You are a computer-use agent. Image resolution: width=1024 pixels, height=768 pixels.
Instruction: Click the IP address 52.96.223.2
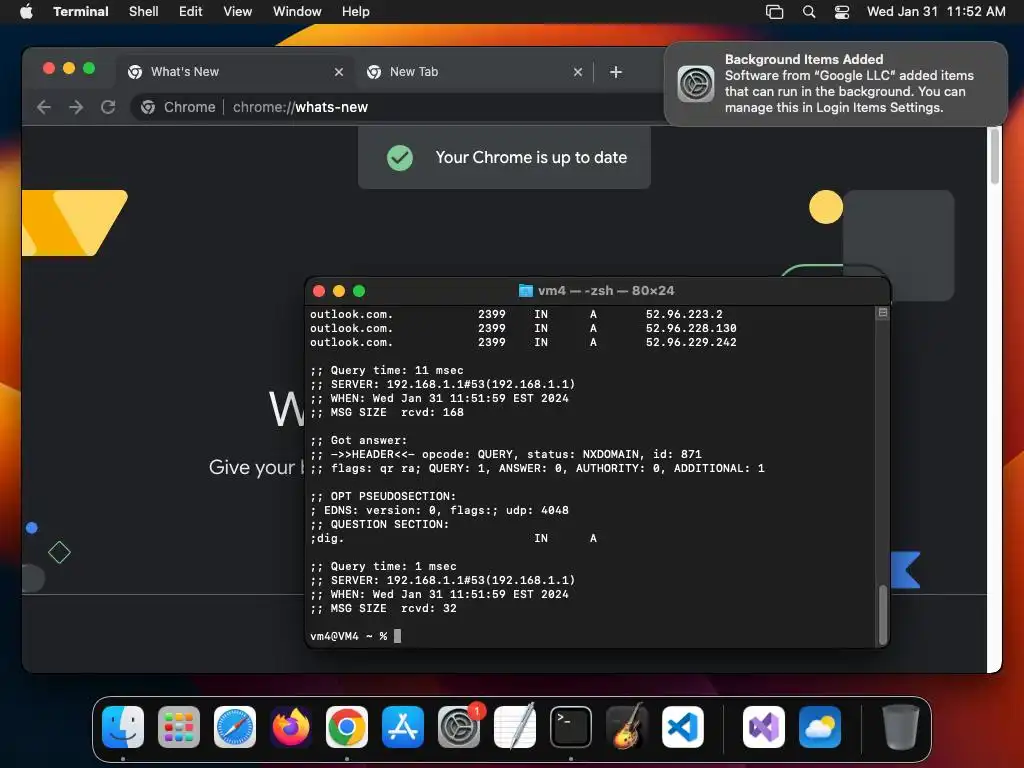click(684, 314)
